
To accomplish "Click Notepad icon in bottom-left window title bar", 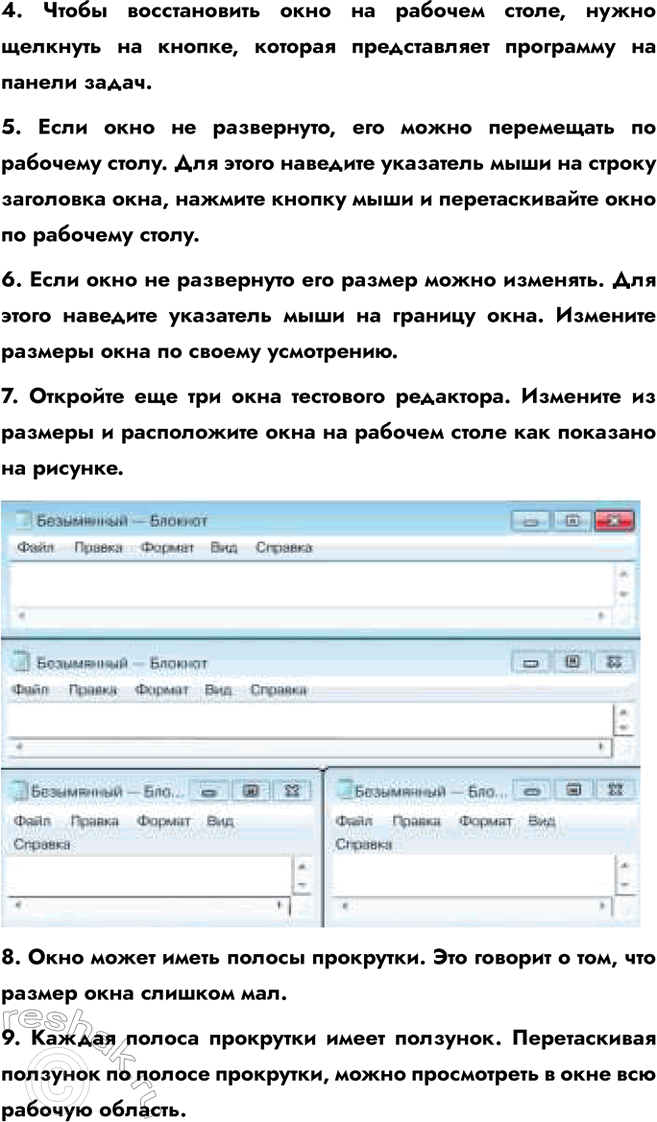I will 19,791.
